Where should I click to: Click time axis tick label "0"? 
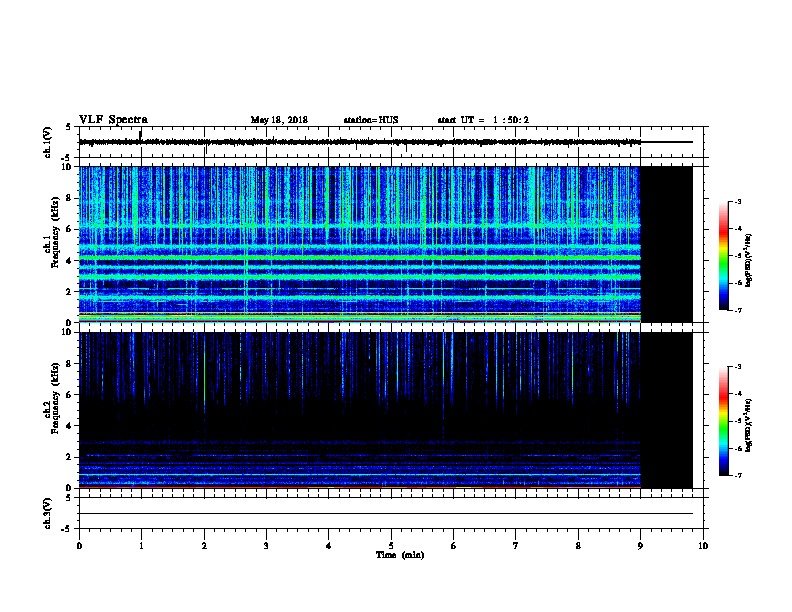click(x=79, y=545)
